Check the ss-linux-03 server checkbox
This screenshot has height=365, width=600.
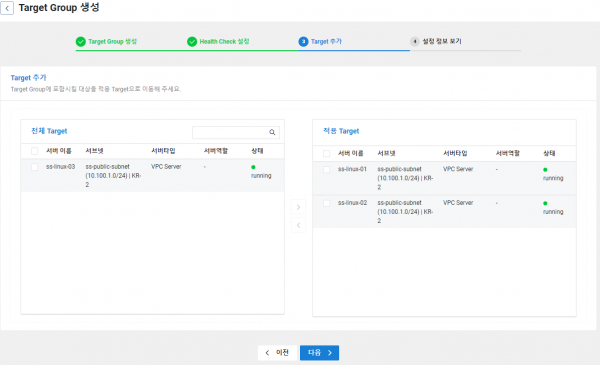click(x=34, y=167)
